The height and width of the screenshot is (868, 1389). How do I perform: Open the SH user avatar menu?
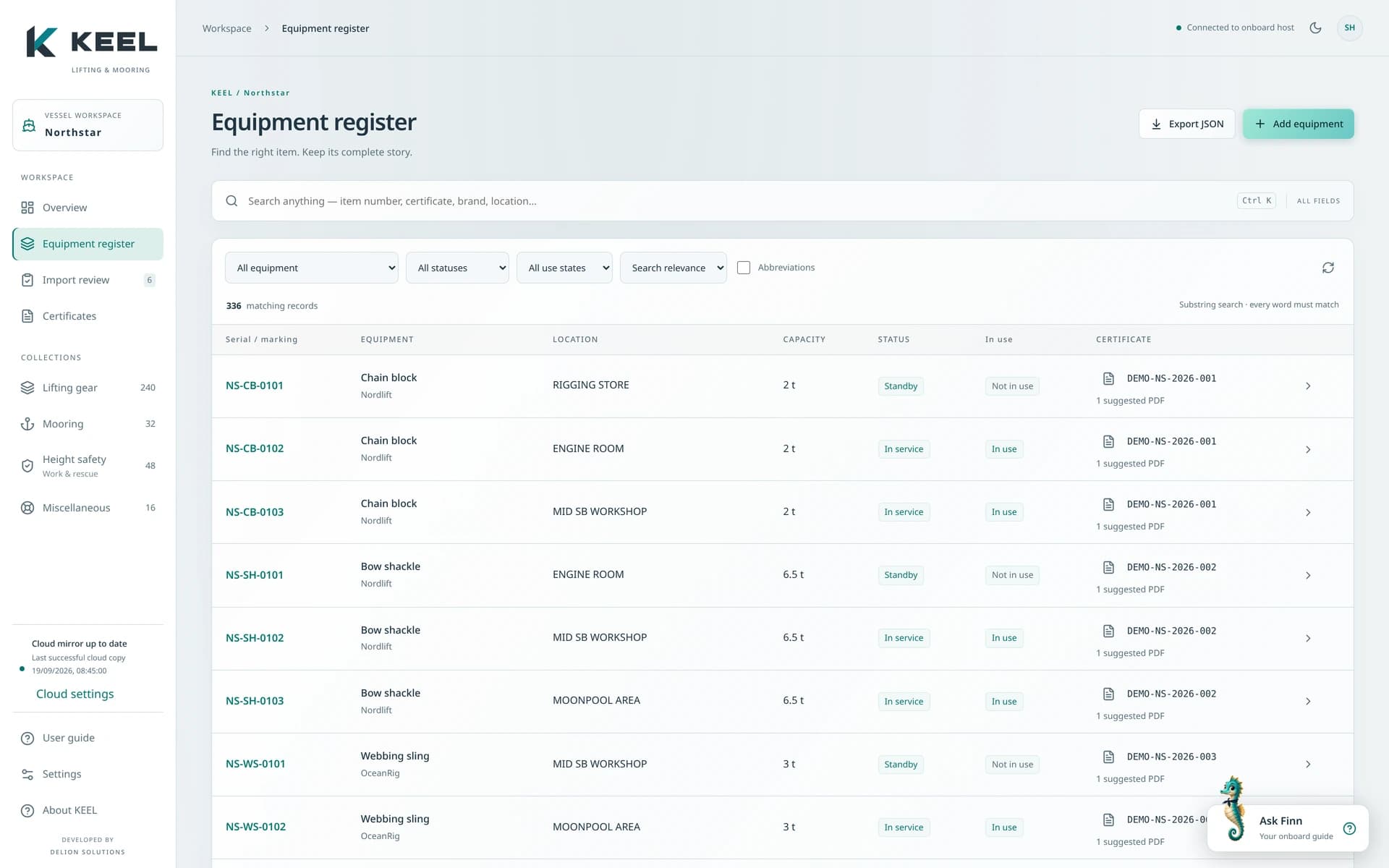coord(1349,27)
